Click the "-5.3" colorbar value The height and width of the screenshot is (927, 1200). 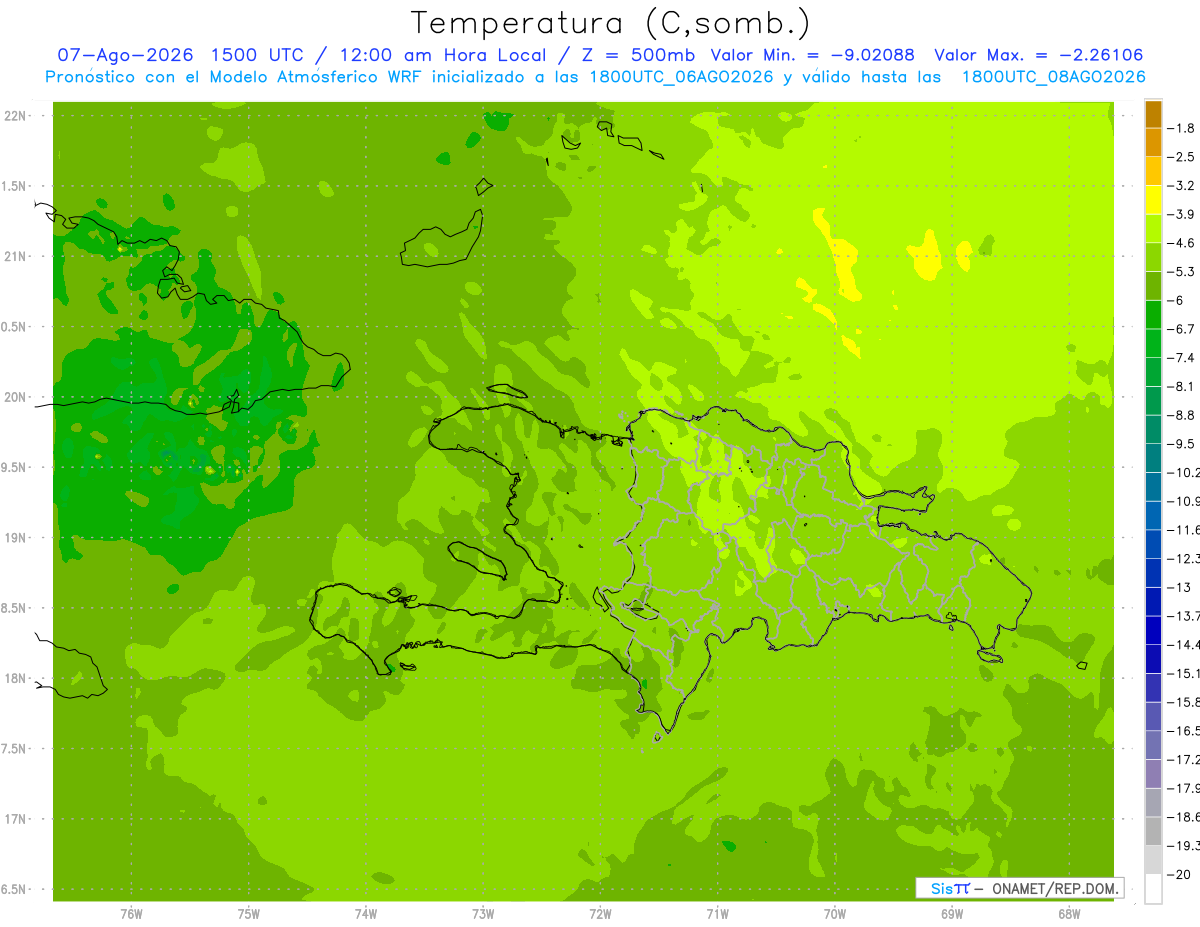[x=1182, y=272]
